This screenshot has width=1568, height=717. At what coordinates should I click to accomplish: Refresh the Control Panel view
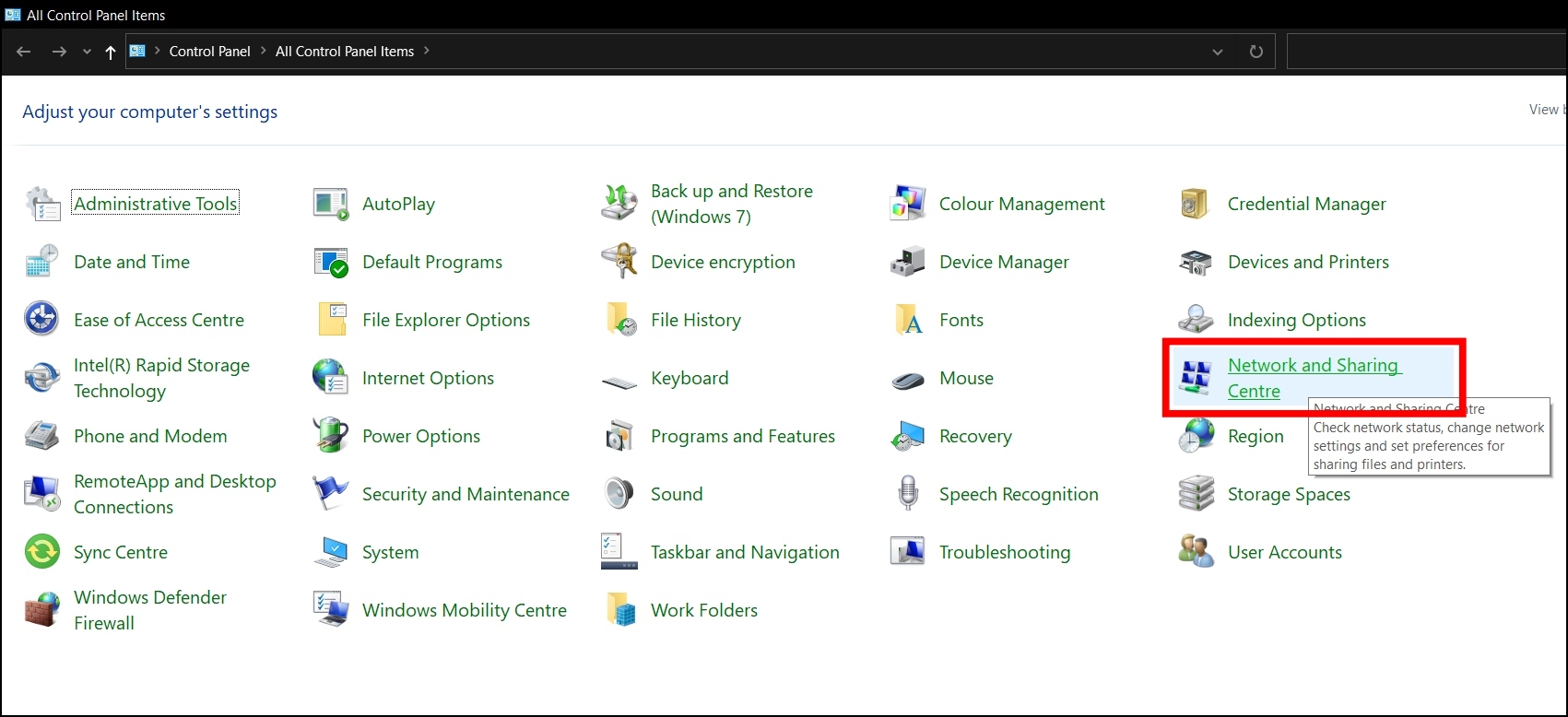(1256, 52)
